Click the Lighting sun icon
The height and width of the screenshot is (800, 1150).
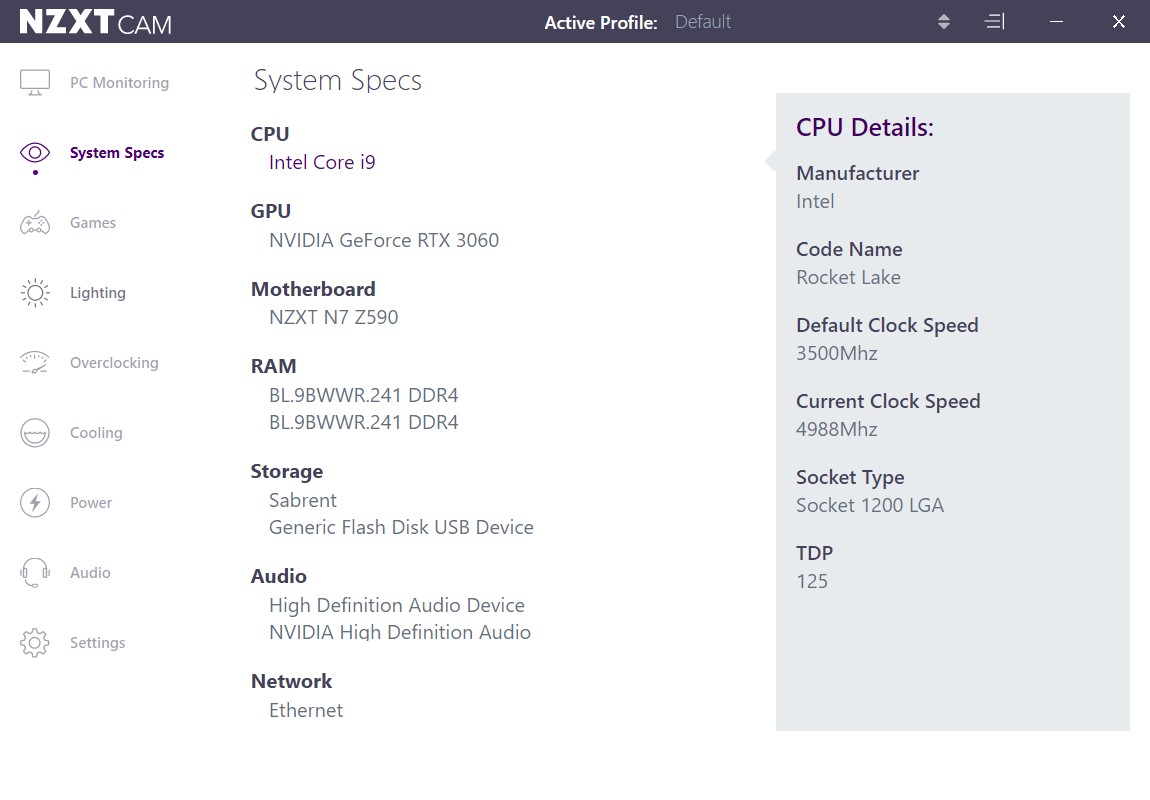tap(34, 293)
